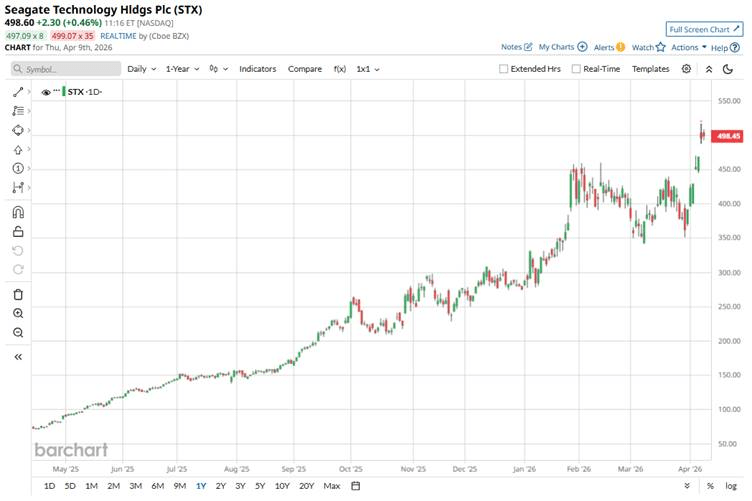Viewport: 752px width, 501px height.
Task: Enable the Real-Time checkbox
Action: [x=576, y=69]
